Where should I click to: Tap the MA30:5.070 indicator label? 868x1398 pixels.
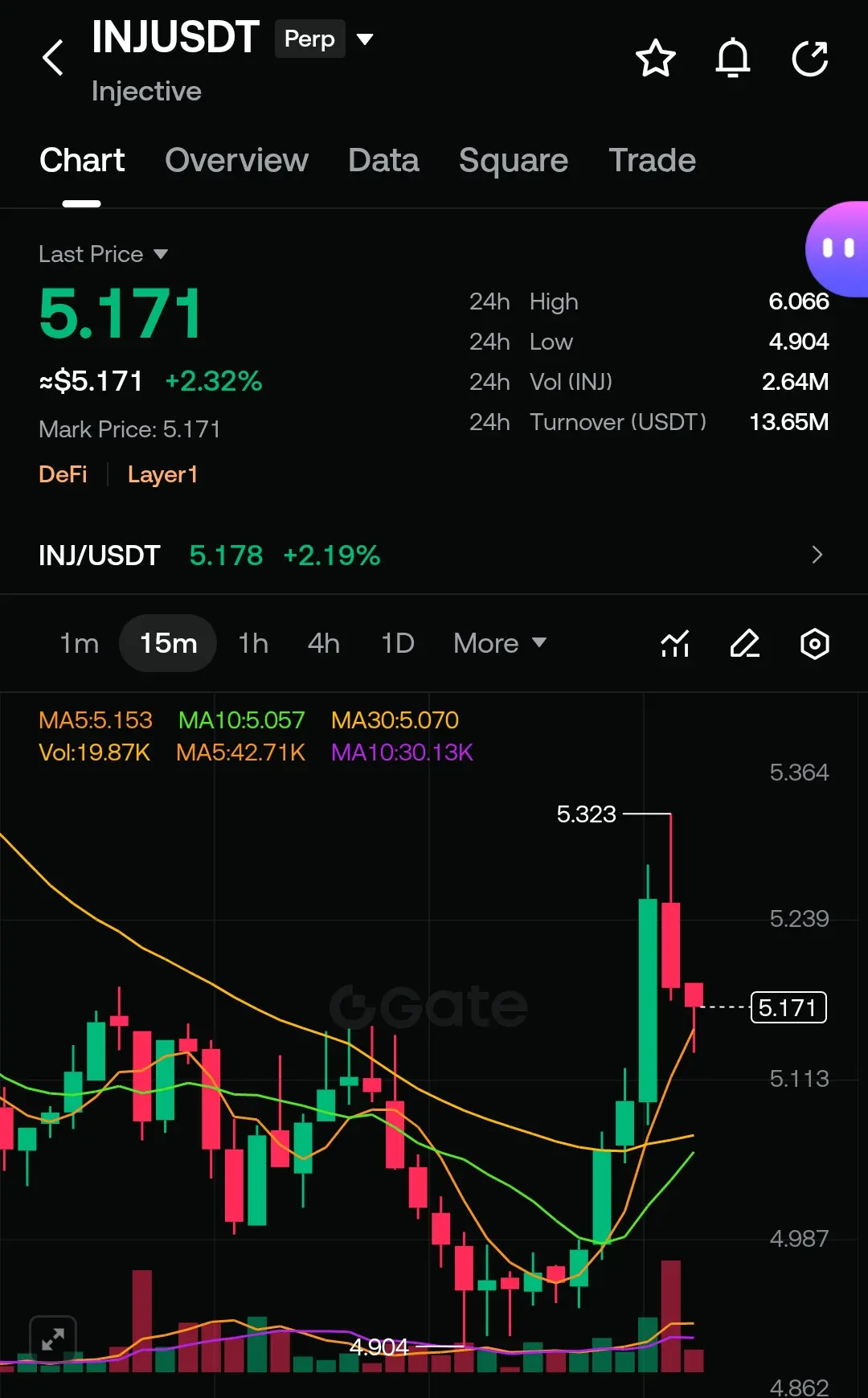[395, 719]
